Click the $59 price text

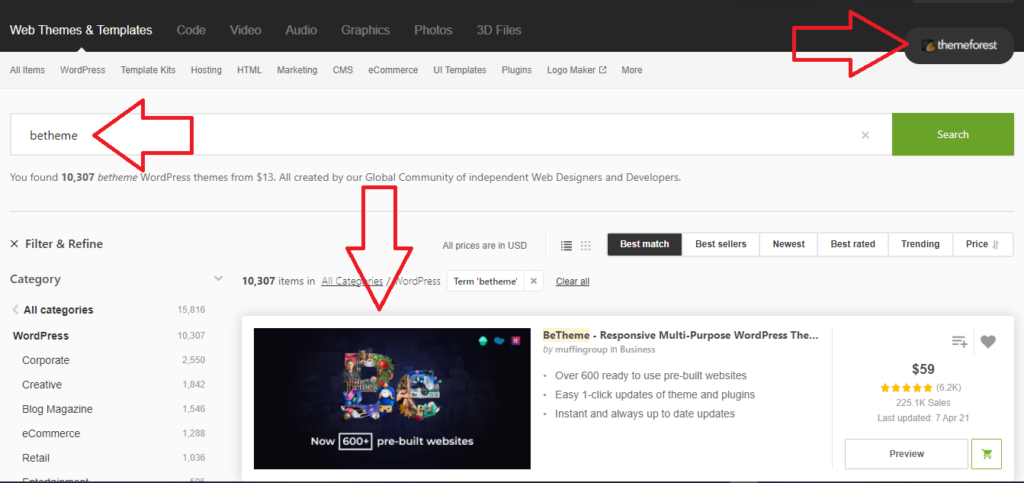[x=923, y=369]
